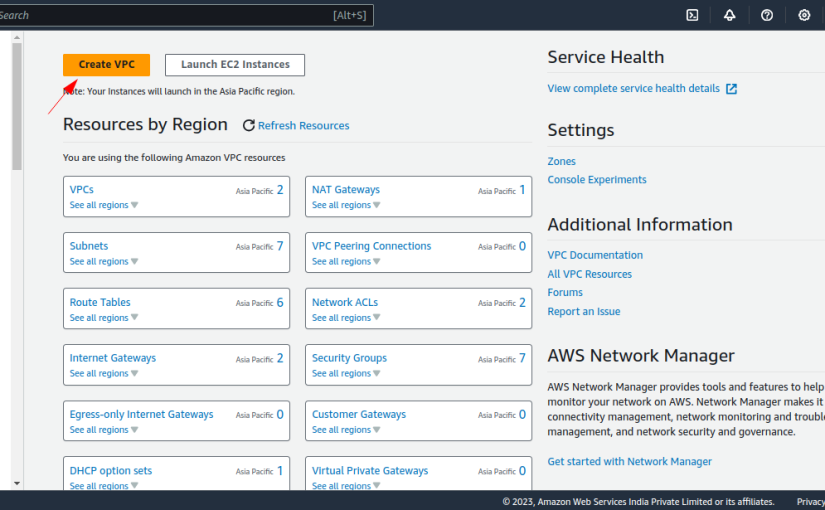Open the Egress-only Internet Gateways link
The height and width of the screenshot is (510, 825).
click(142, 414)
